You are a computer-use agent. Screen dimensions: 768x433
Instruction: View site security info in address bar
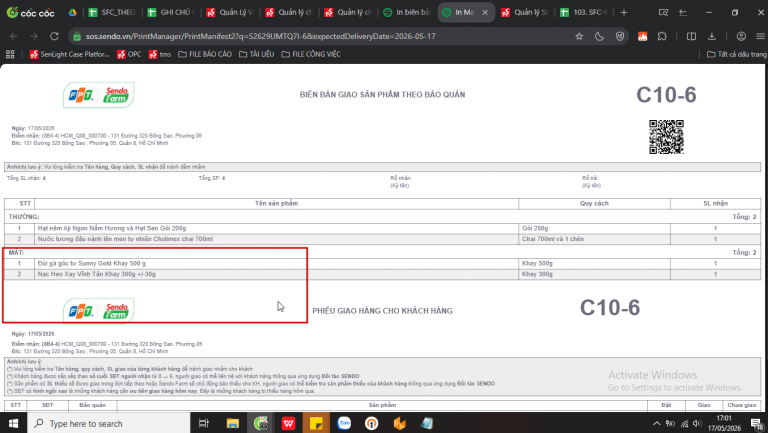tap(77, 36)
